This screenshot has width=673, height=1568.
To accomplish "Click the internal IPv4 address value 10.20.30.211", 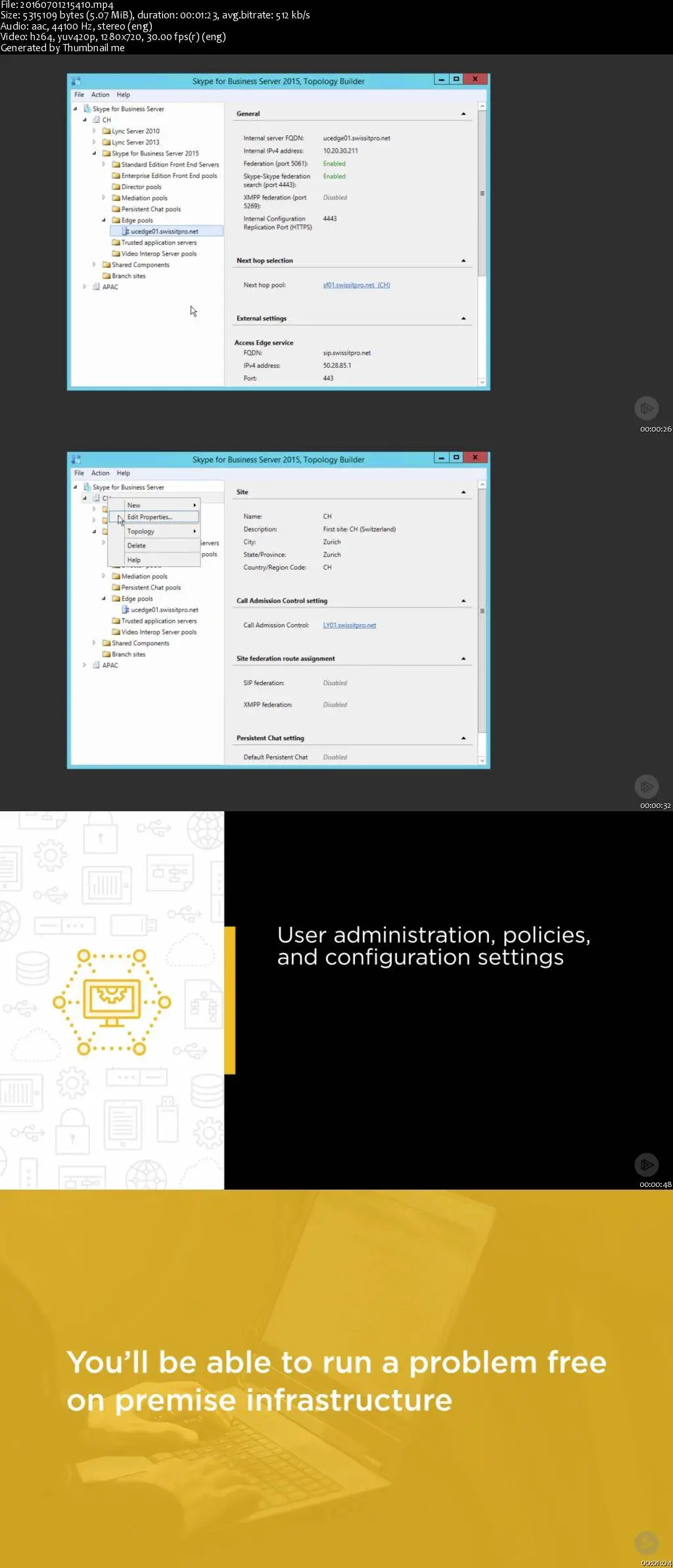I will click(340, 151).
